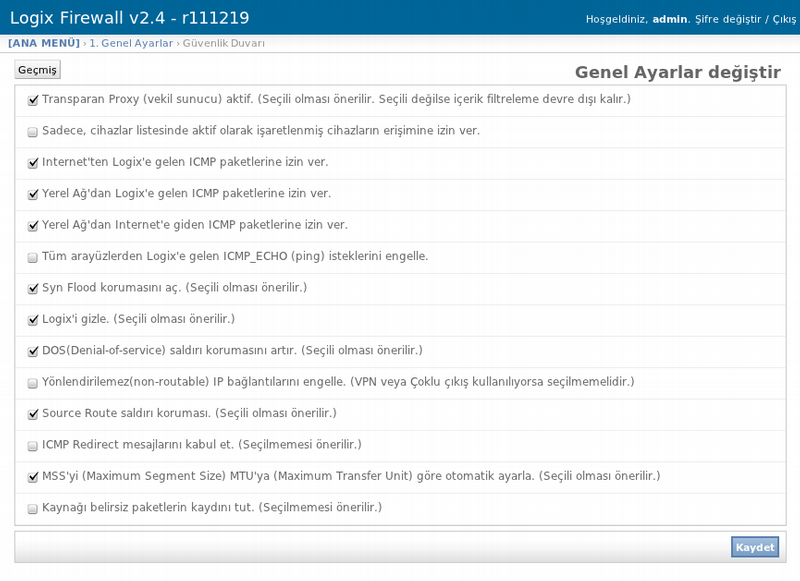Click the MSS'yi (Maximum Segment Size) label
This screenshot has width=800, height=581.
click(x=351, y=476)
